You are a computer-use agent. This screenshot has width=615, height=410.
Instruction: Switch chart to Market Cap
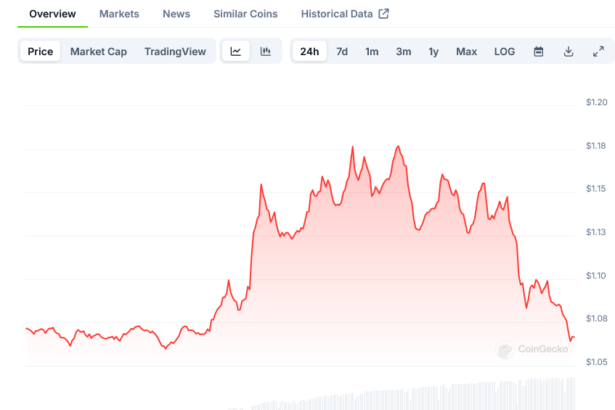pyautogui.click(x=97, y=51)
